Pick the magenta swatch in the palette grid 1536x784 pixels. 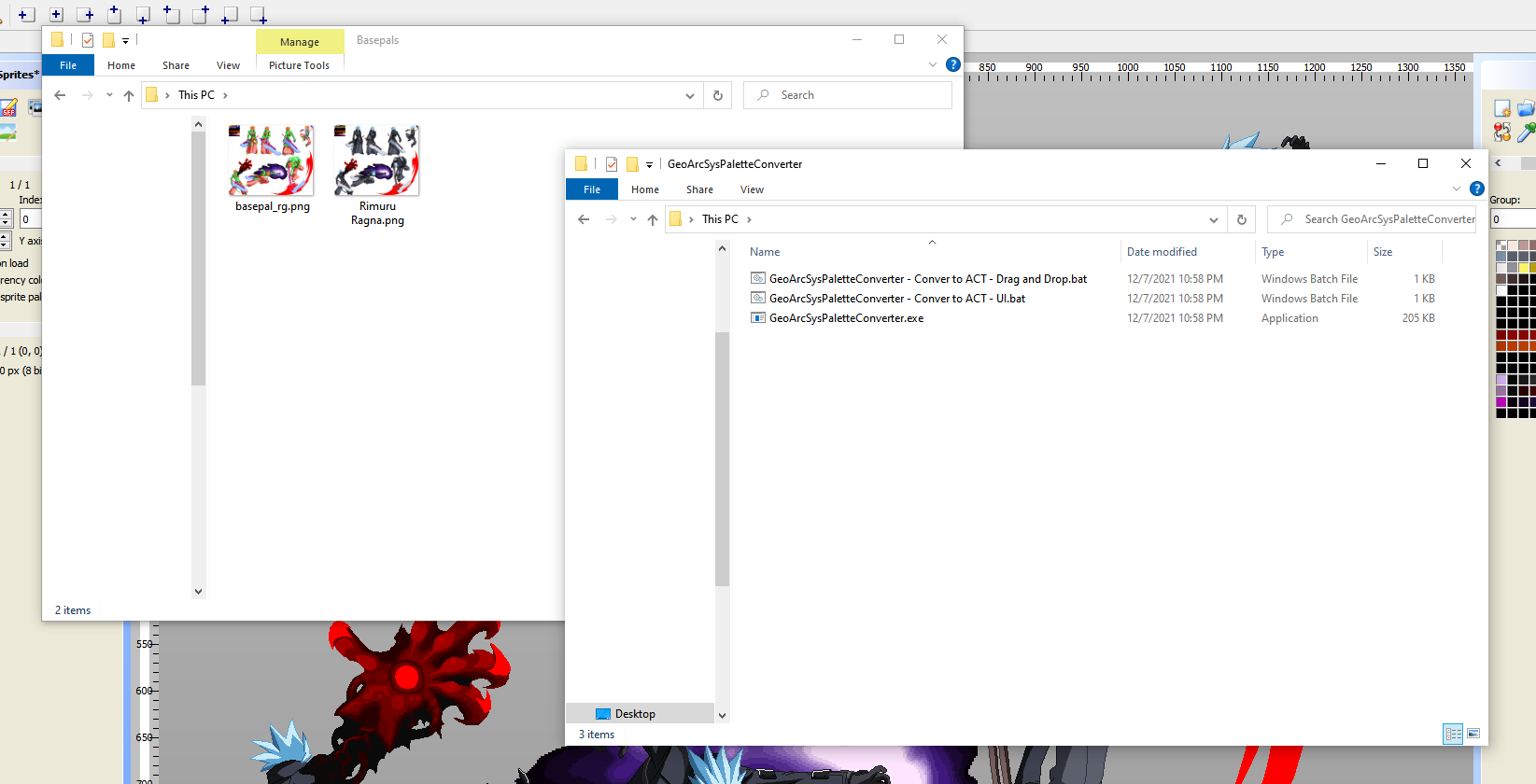pyautogui.click(x=1501, y=402)
